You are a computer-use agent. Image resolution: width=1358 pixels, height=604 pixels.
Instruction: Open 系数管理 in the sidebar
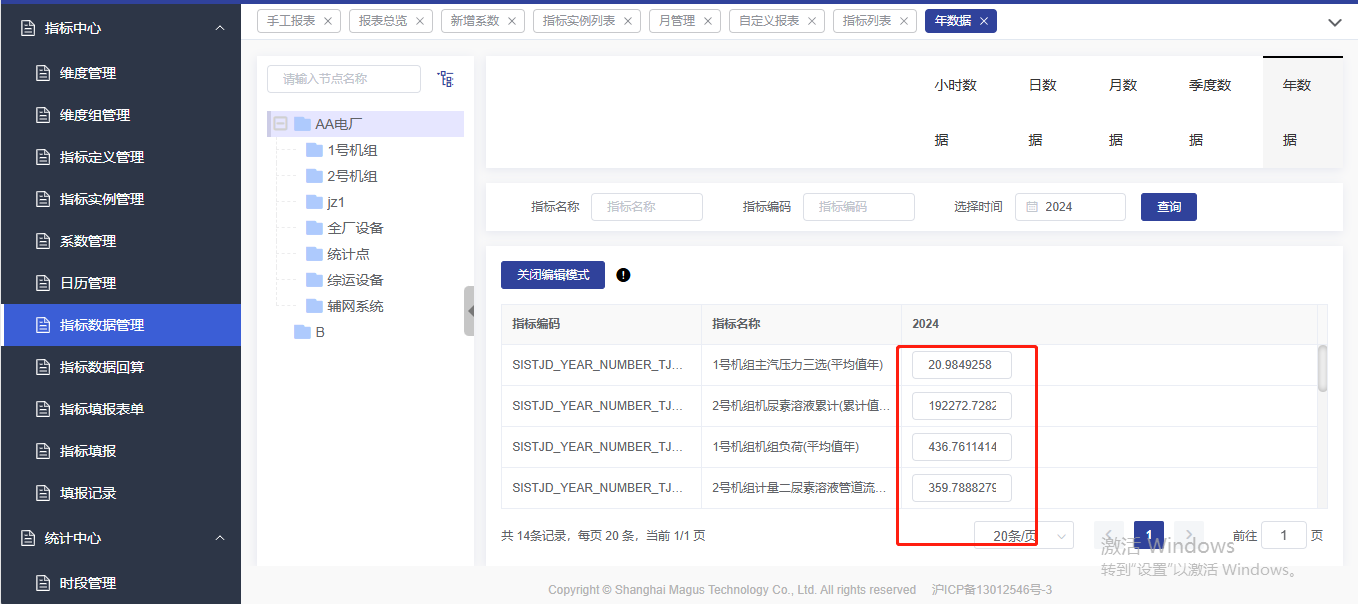88,241
